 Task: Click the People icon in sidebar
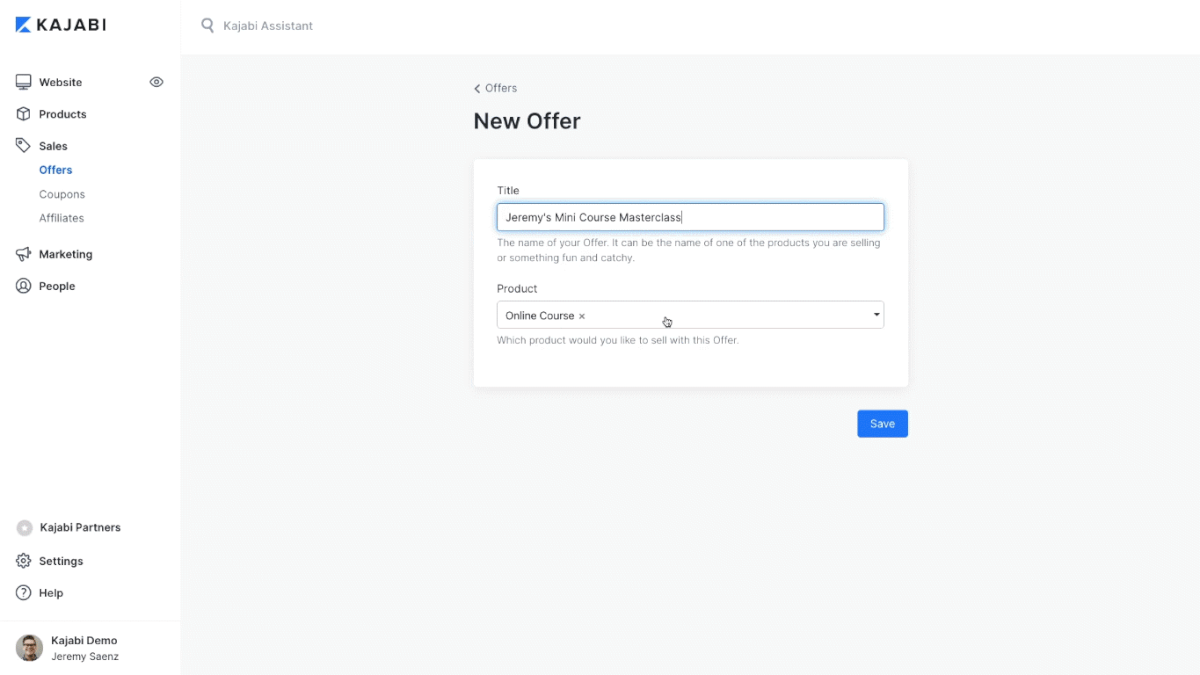point(24,286)
